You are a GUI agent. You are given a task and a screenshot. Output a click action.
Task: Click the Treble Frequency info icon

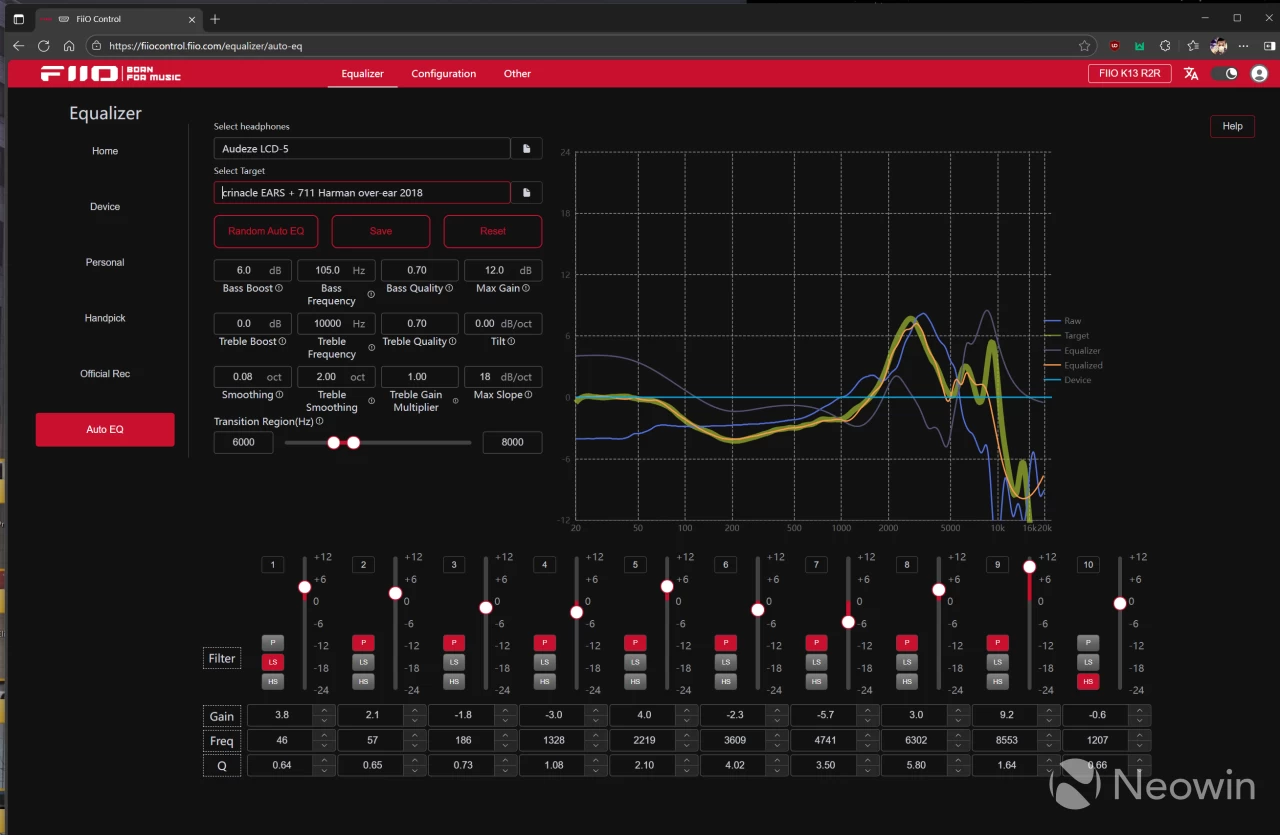tap(371, 347)
